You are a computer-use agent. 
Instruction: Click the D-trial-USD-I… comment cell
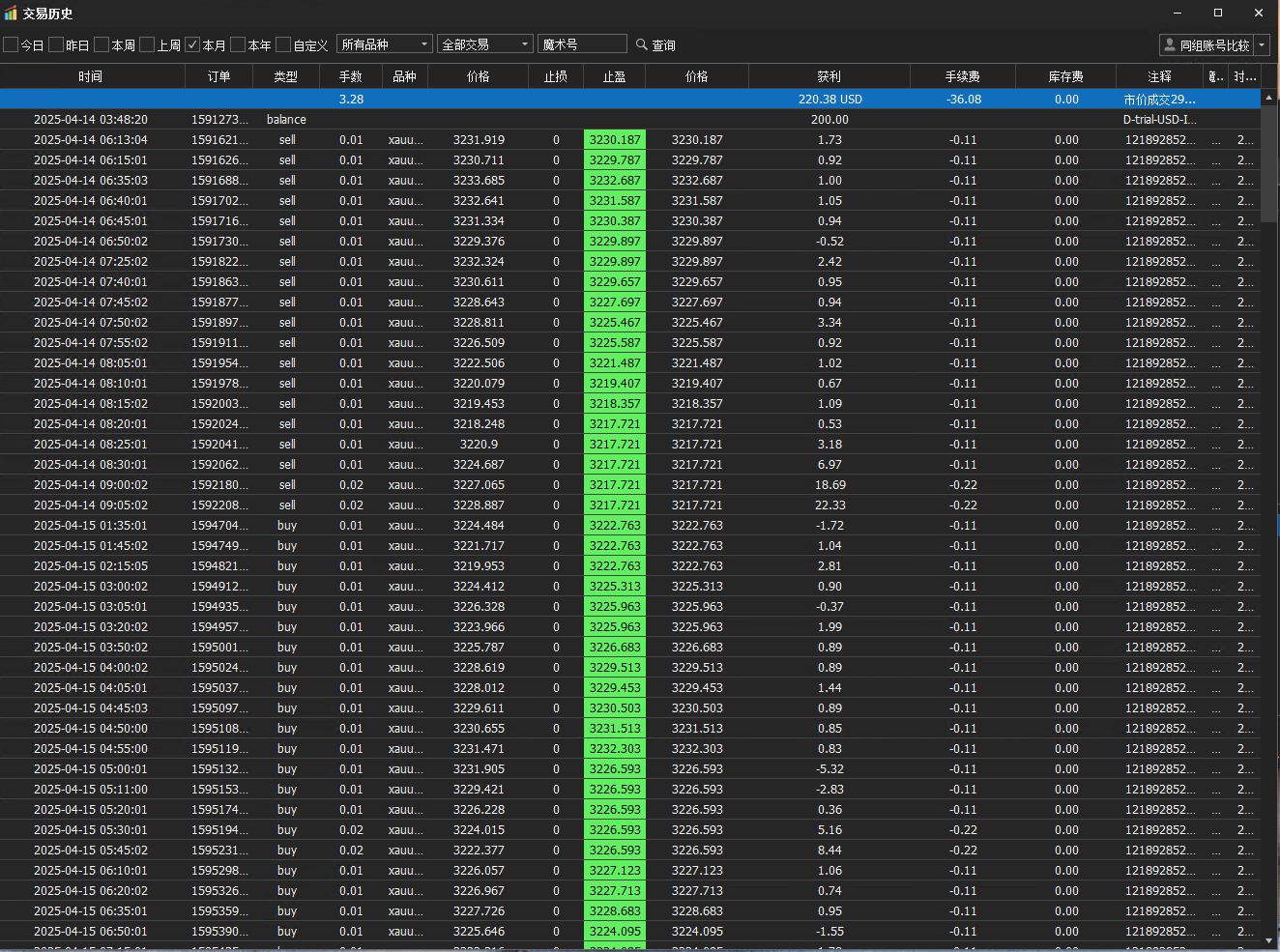(x=1160, y=120)
